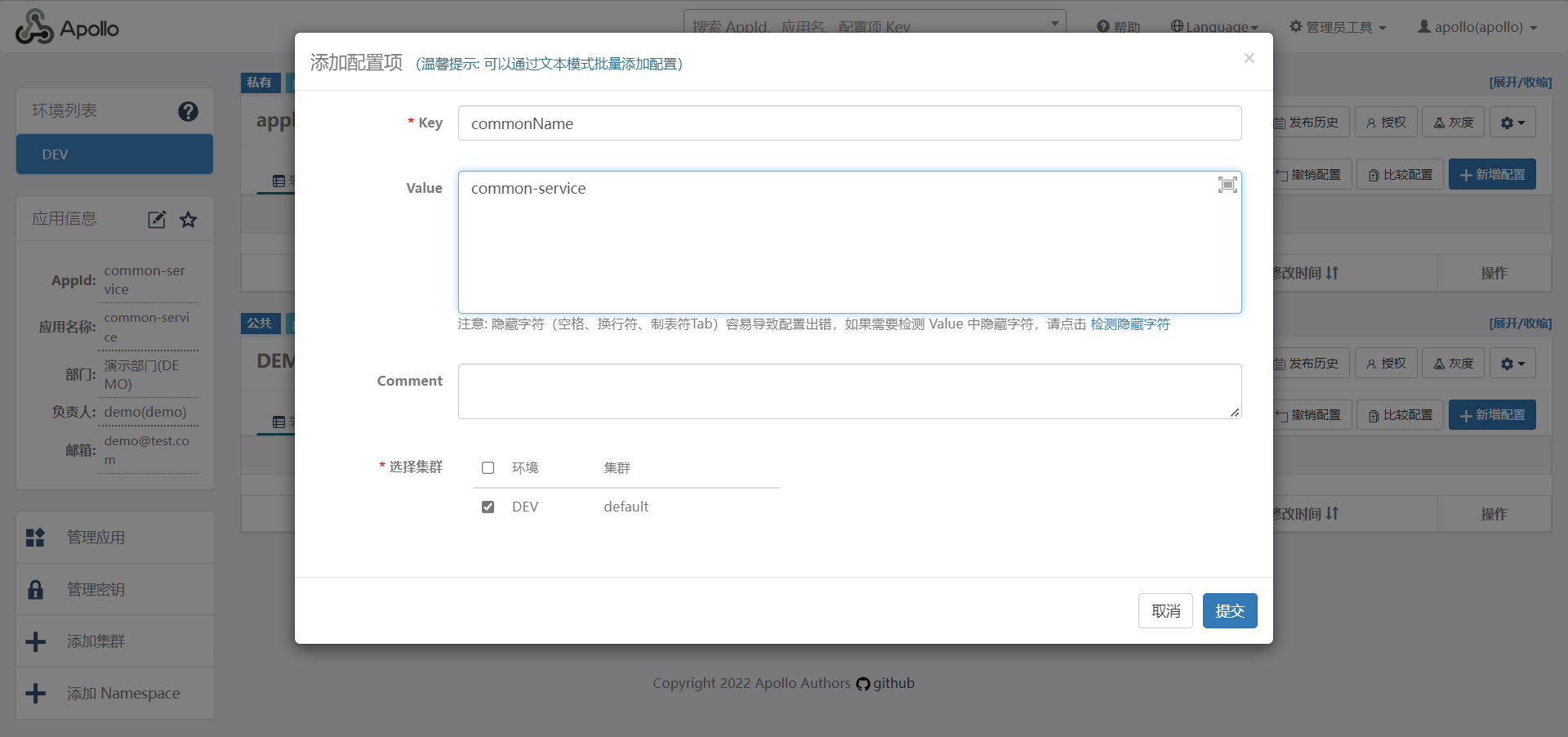Select the DEV environment in sidebar

coord(114,154)
